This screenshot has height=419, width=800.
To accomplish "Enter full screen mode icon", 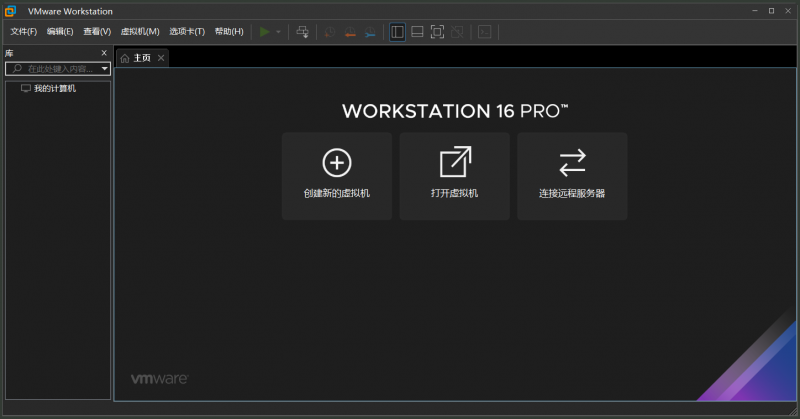I will [437, 32].
